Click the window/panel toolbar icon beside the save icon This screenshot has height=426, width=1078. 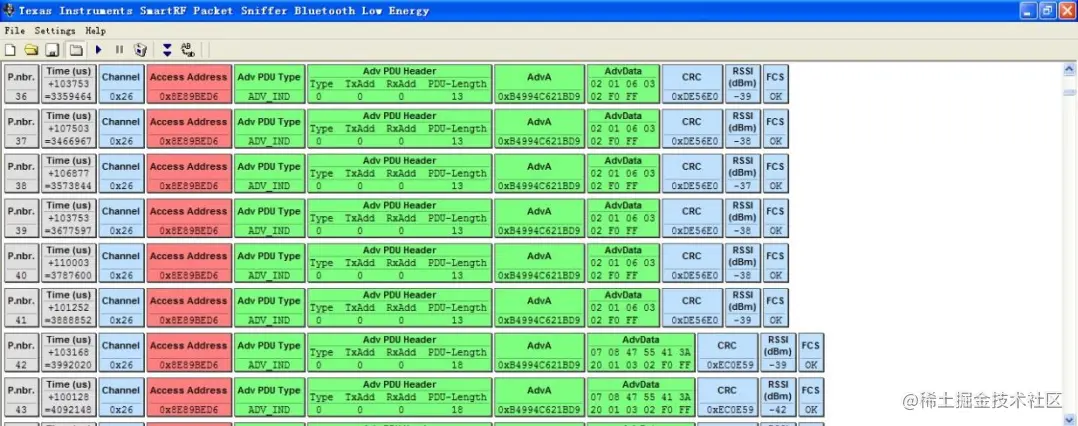point(75,49)
